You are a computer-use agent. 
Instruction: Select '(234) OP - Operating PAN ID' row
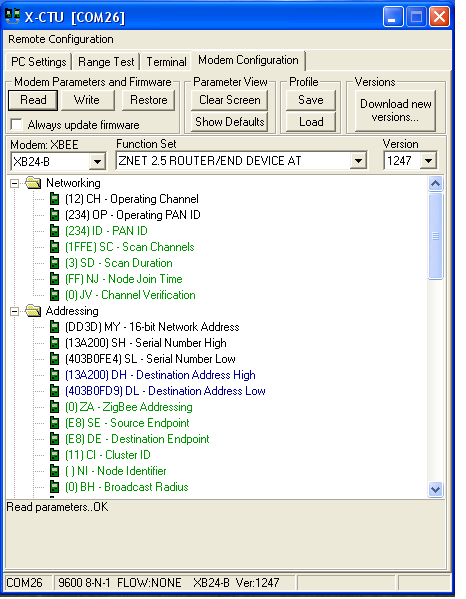(x=133, y=215)
